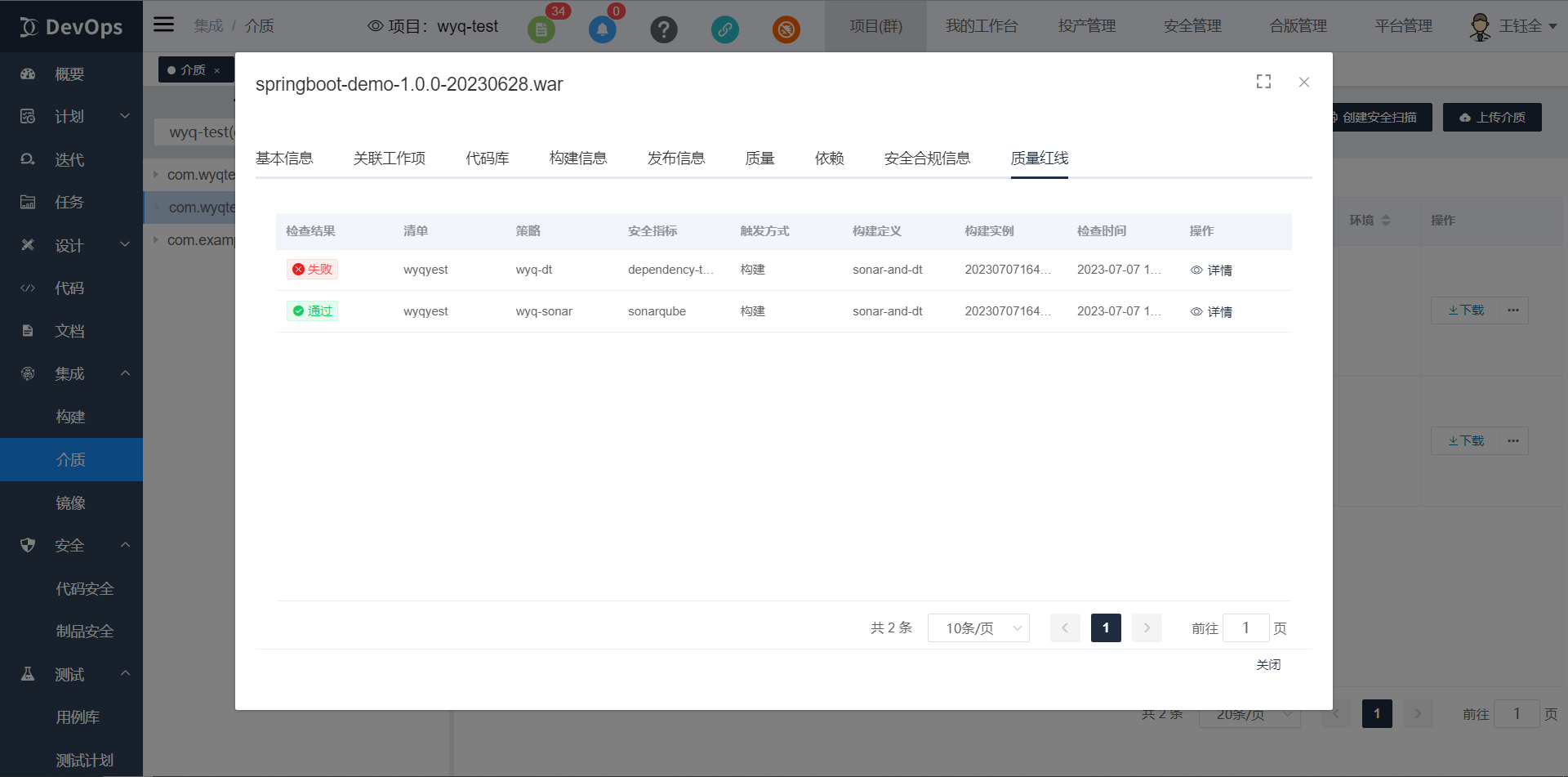Expand the com.examp tree node

tap(156, 239)
